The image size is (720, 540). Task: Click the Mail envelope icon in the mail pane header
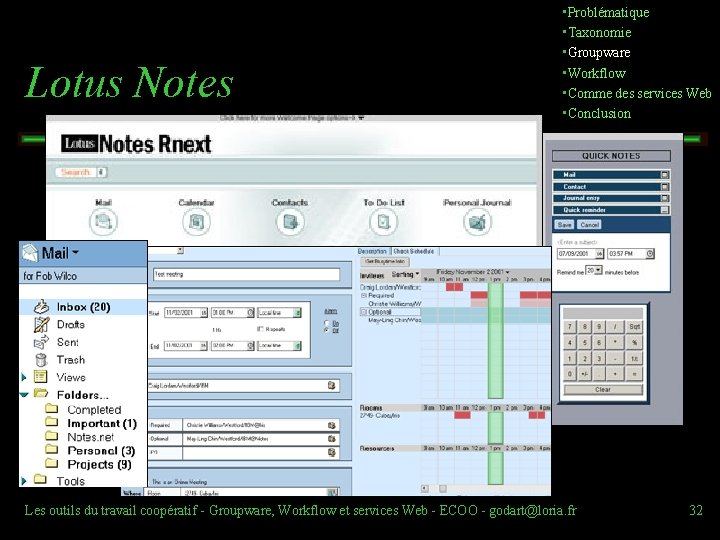(x=30, y=253)
